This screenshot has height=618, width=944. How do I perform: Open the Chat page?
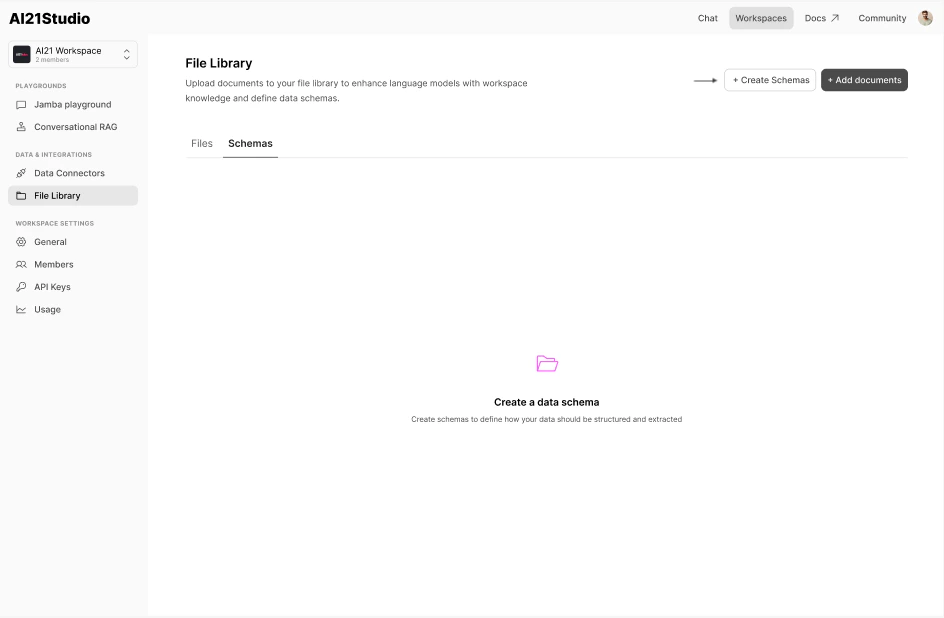tap(707, 17)
